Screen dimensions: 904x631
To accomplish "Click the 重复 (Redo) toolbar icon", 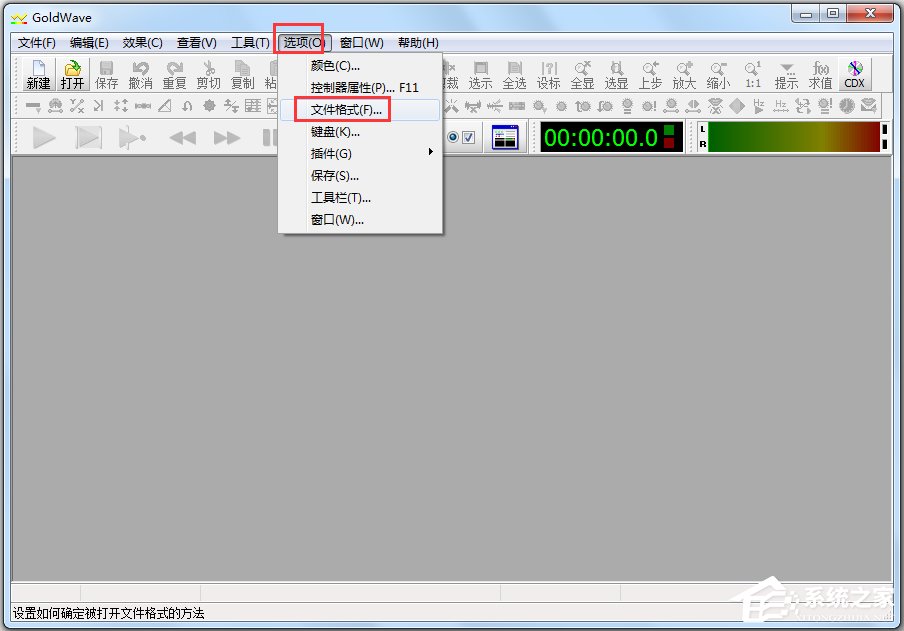I will tap(175, 74).
